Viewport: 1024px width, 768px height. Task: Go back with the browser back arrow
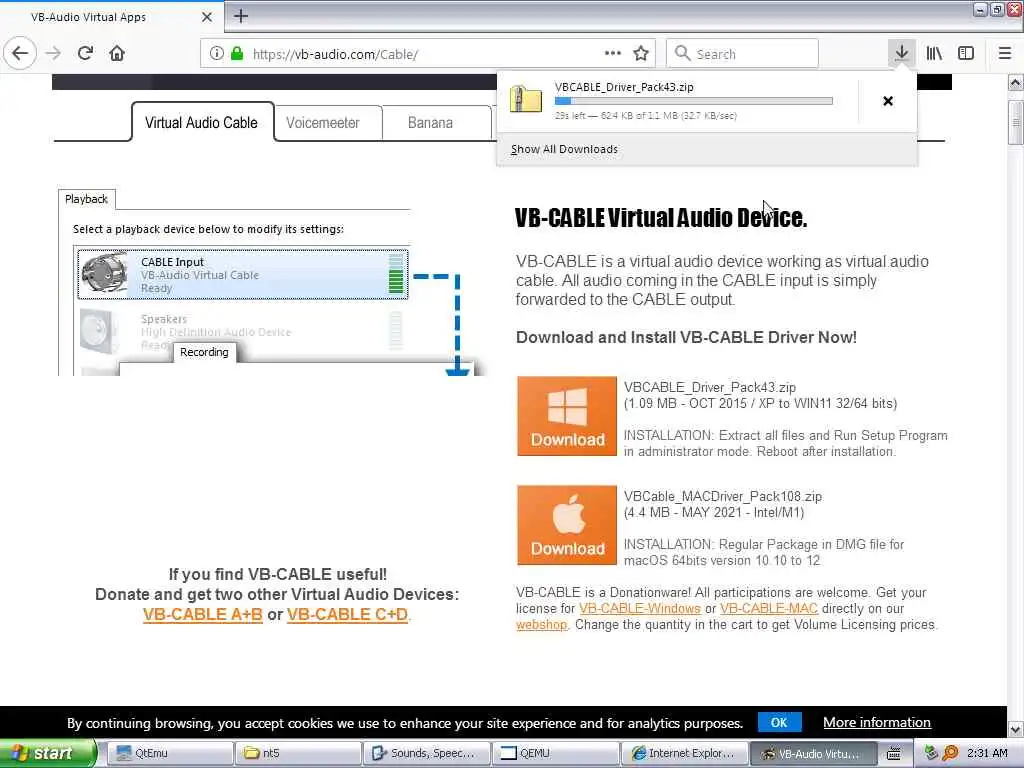click(20, 53)
